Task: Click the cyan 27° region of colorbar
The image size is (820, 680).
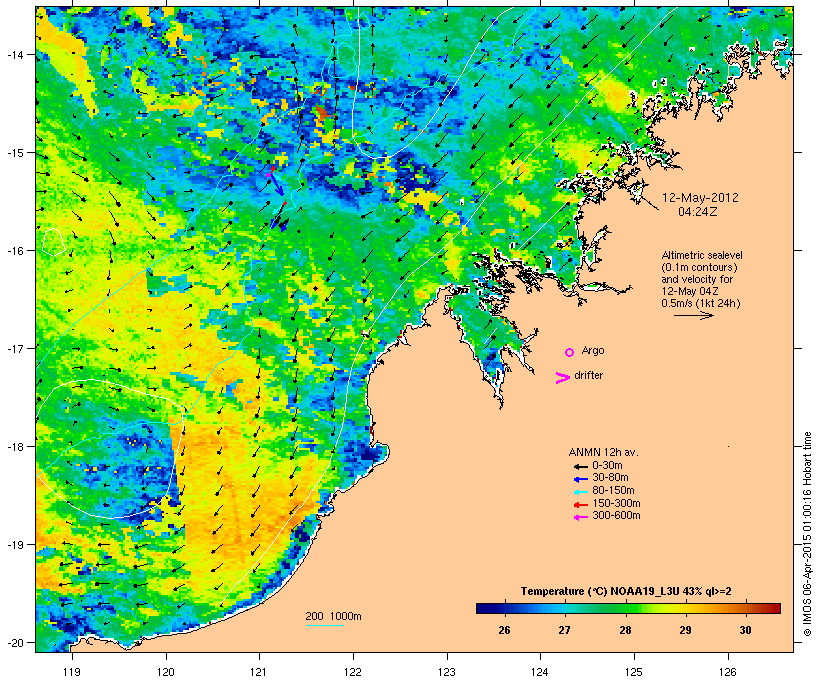Action: pos(564,608)
